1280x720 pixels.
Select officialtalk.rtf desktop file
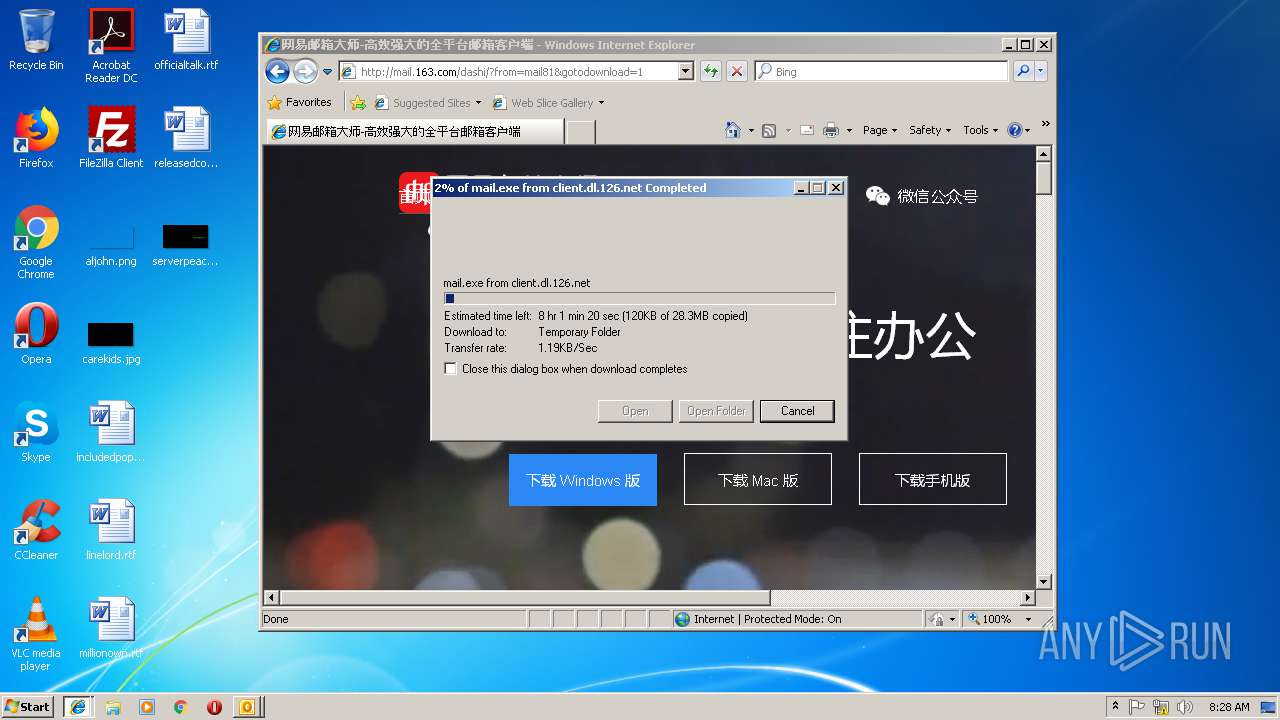coord(186,40)
